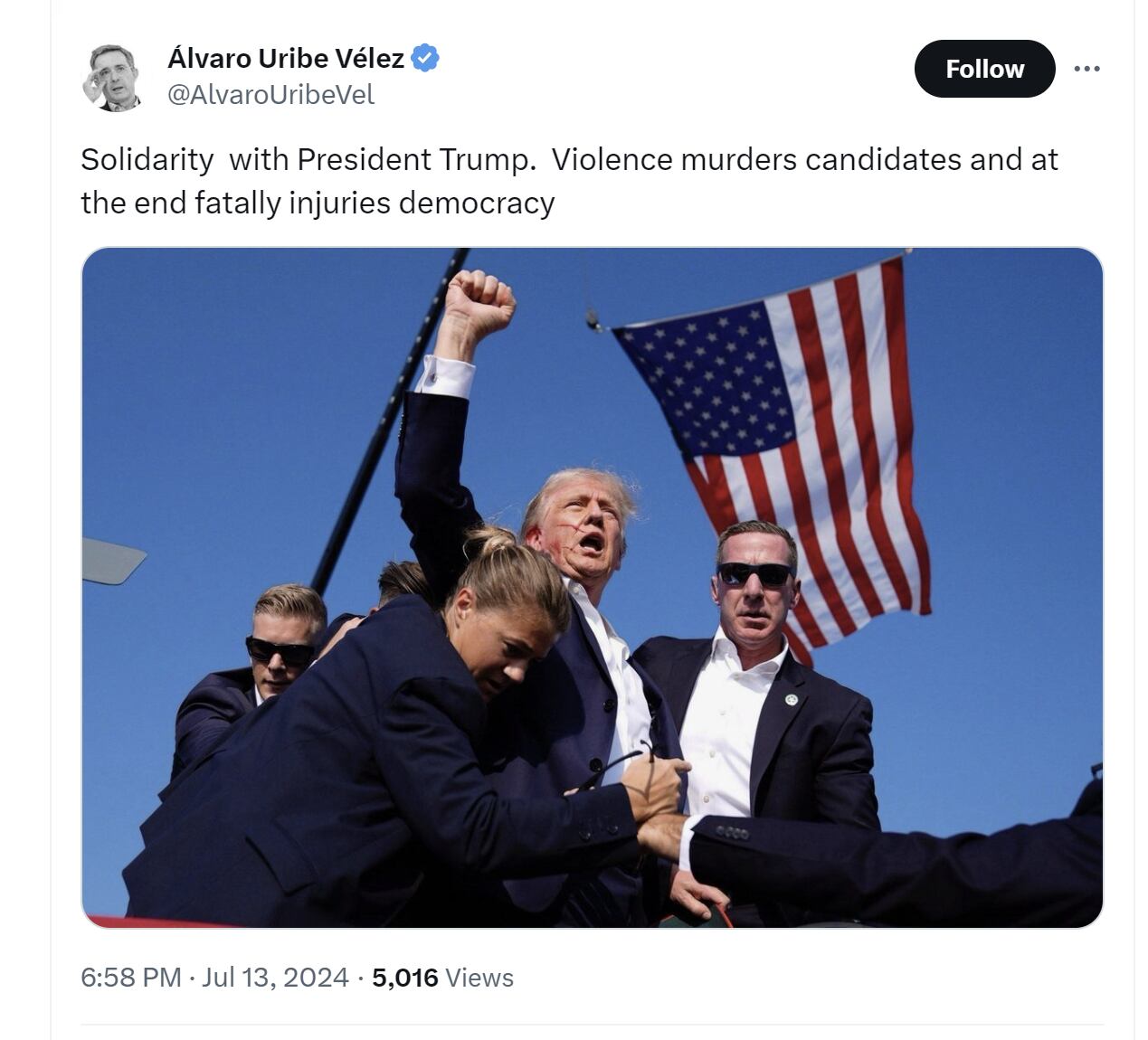The image size is (1148, 1040).
Task: Open the Álvaro Uribe Vélez display name link
Action: (286, 58)
